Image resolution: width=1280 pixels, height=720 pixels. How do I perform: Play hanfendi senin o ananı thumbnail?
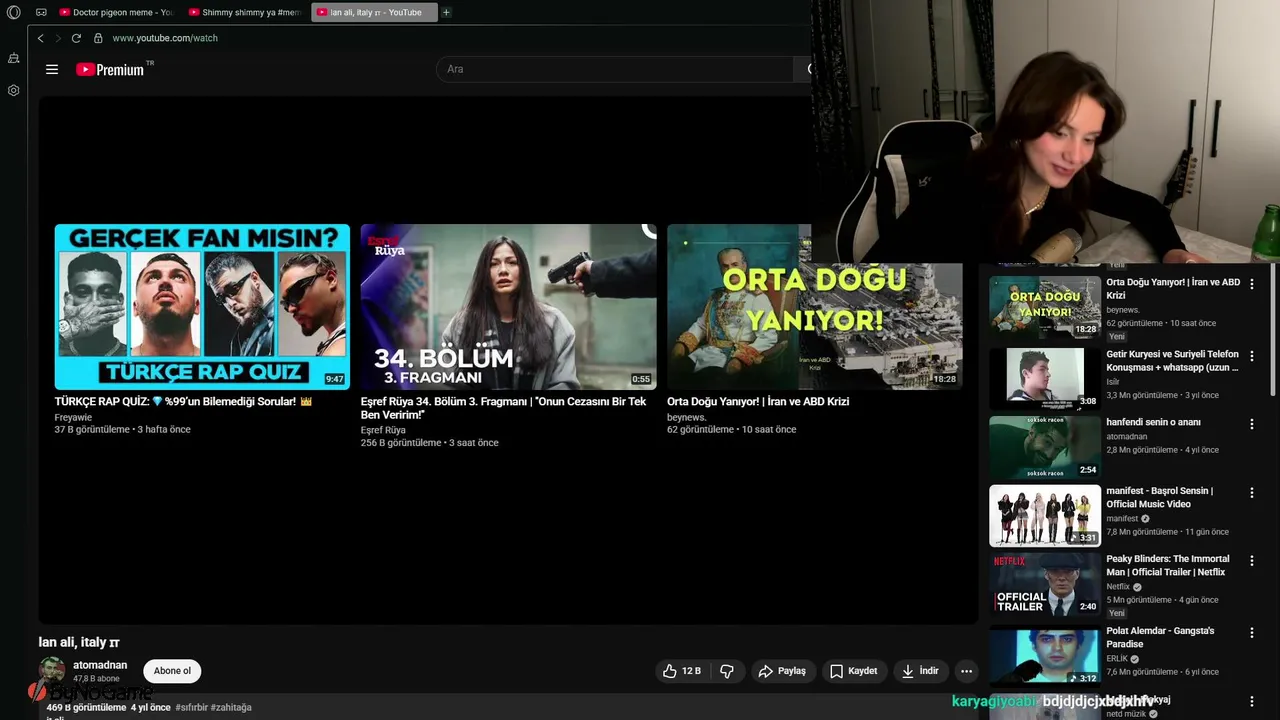pyautogui.click(x=1045, y=447)
